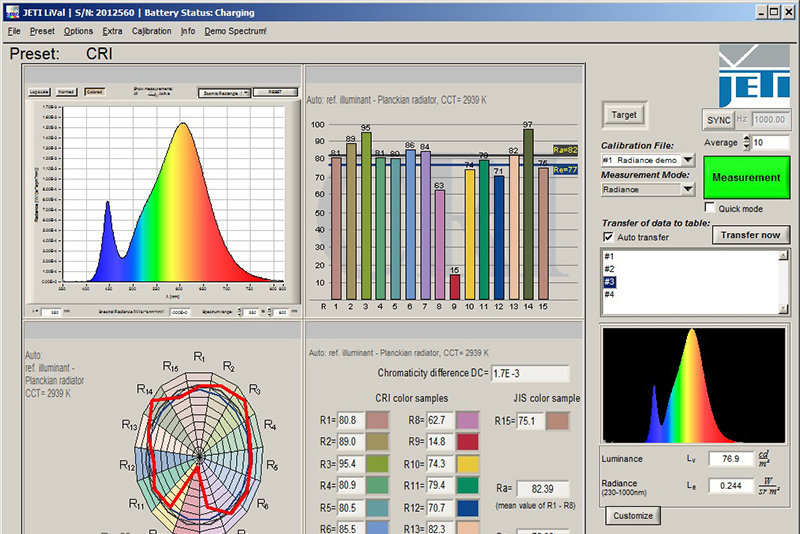This screenshot has width=800, height=534.
Task: Click the Radiance value field 0.244
Action: (x=731, y=486)
